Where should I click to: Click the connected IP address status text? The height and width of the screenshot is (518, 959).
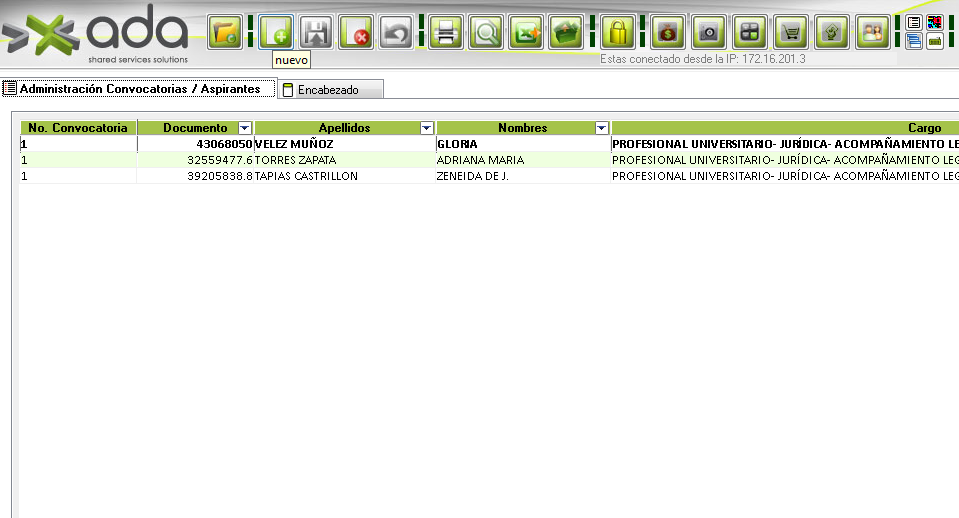pos(702,59)
